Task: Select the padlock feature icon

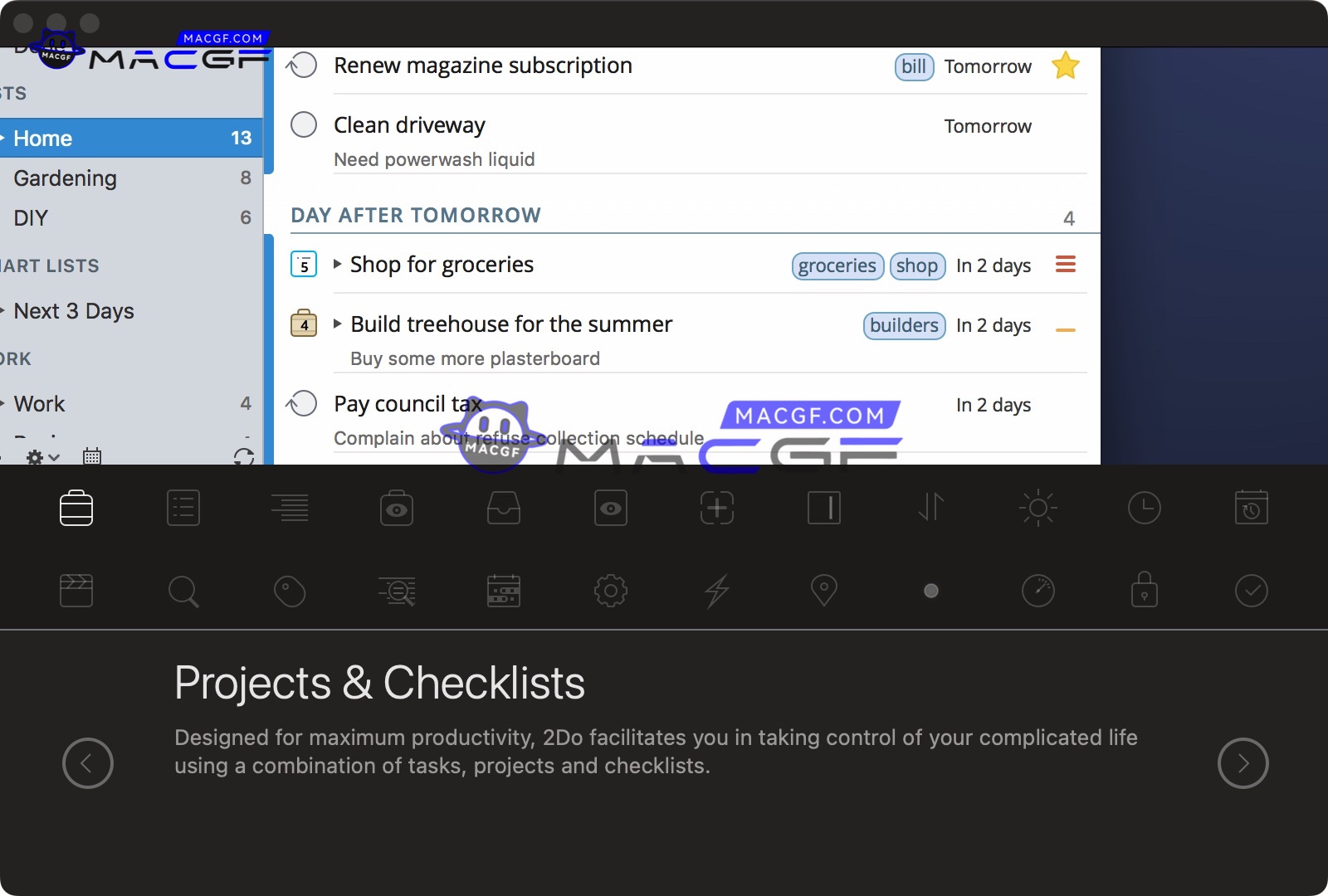Action: pyautogui.click(x=1145, y=590)
